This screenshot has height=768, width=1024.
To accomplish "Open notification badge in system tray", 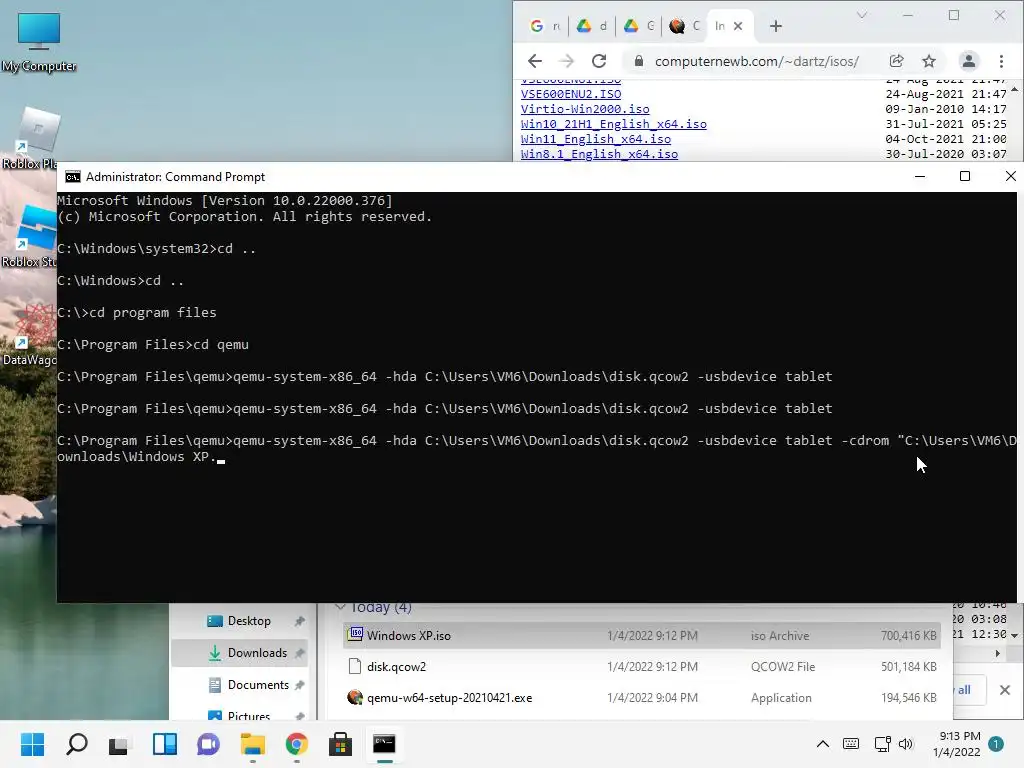I will (x=996, y=744).
